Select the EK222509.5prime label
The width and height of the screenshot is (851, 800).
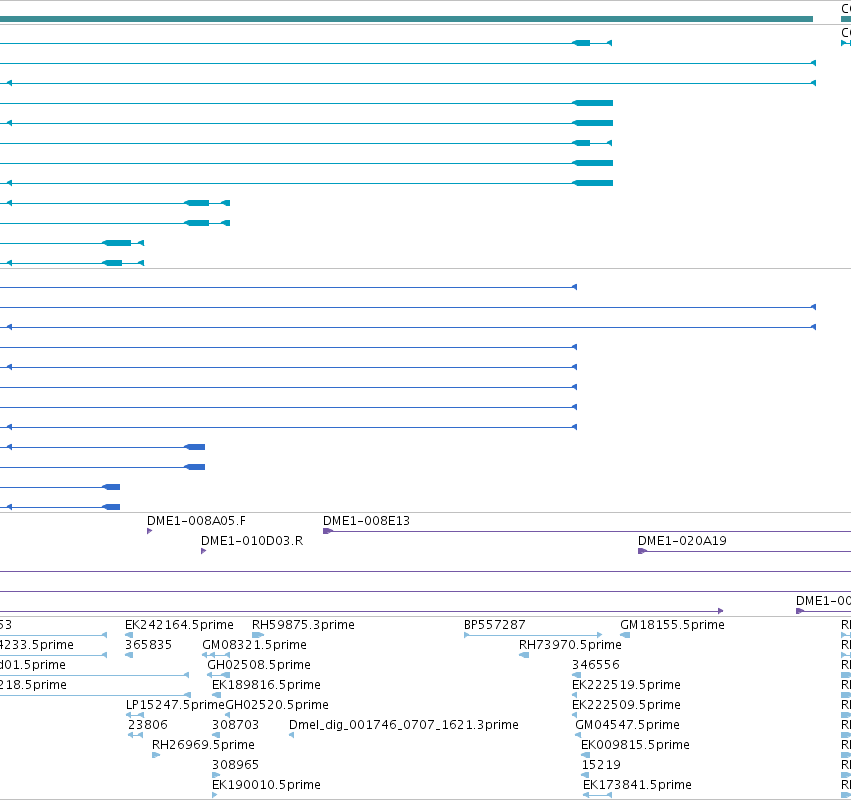[626, 705]
